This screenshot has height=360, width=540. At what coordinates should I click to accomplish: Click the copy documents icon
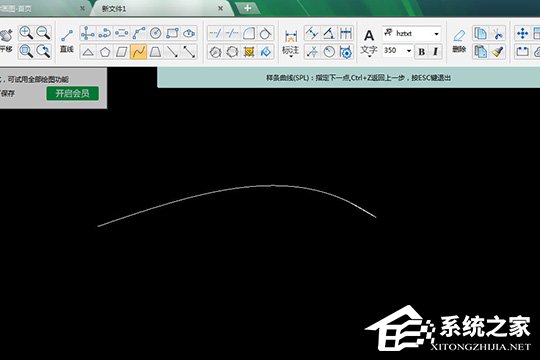480,33
